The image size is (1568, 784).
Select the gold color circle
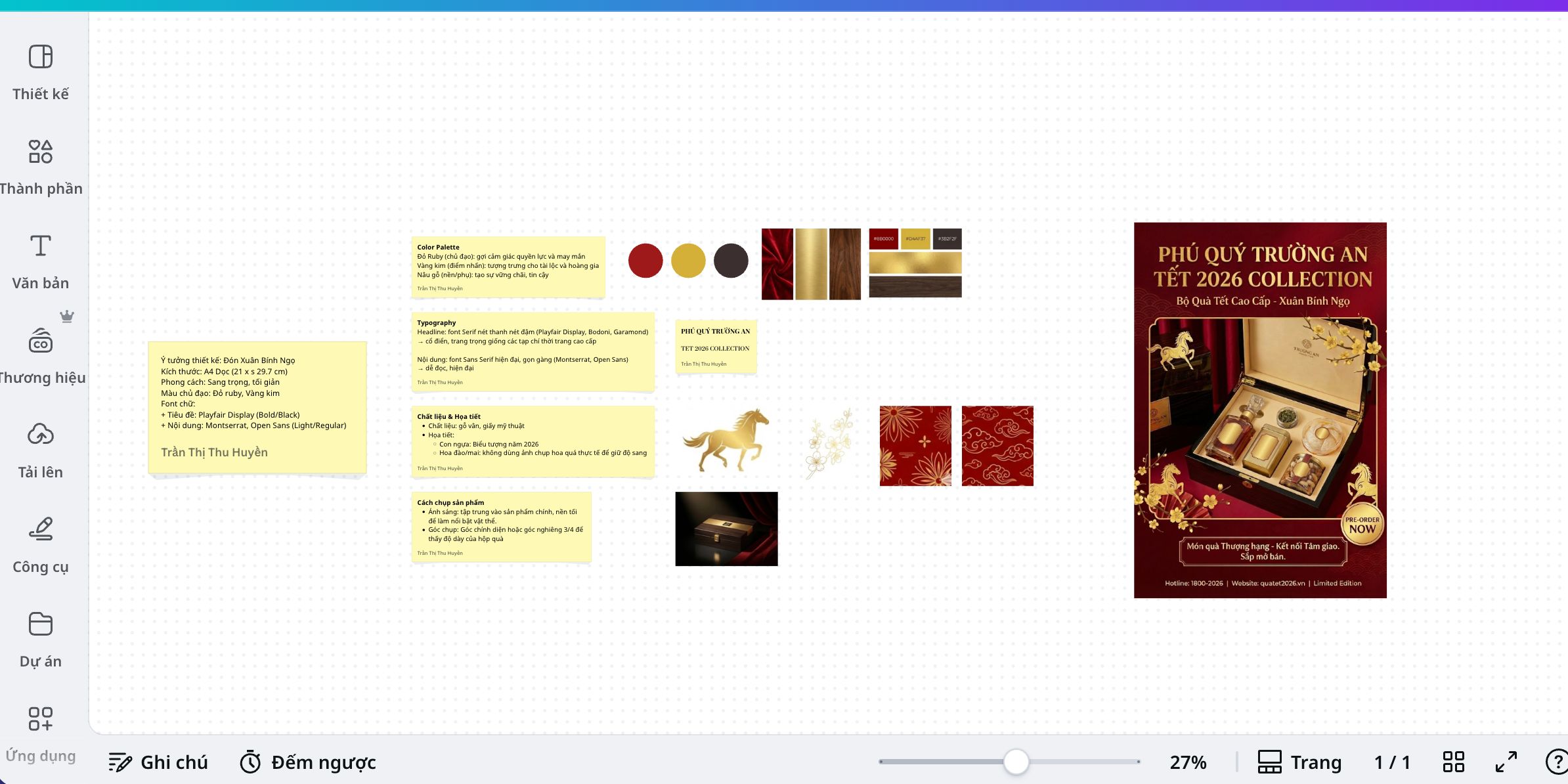click(688, 261)
